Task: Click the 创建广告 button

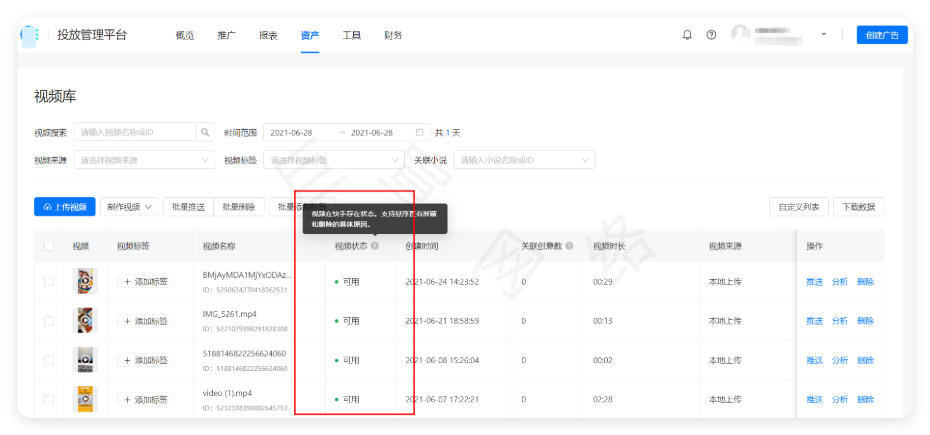Action: [882, 35]
